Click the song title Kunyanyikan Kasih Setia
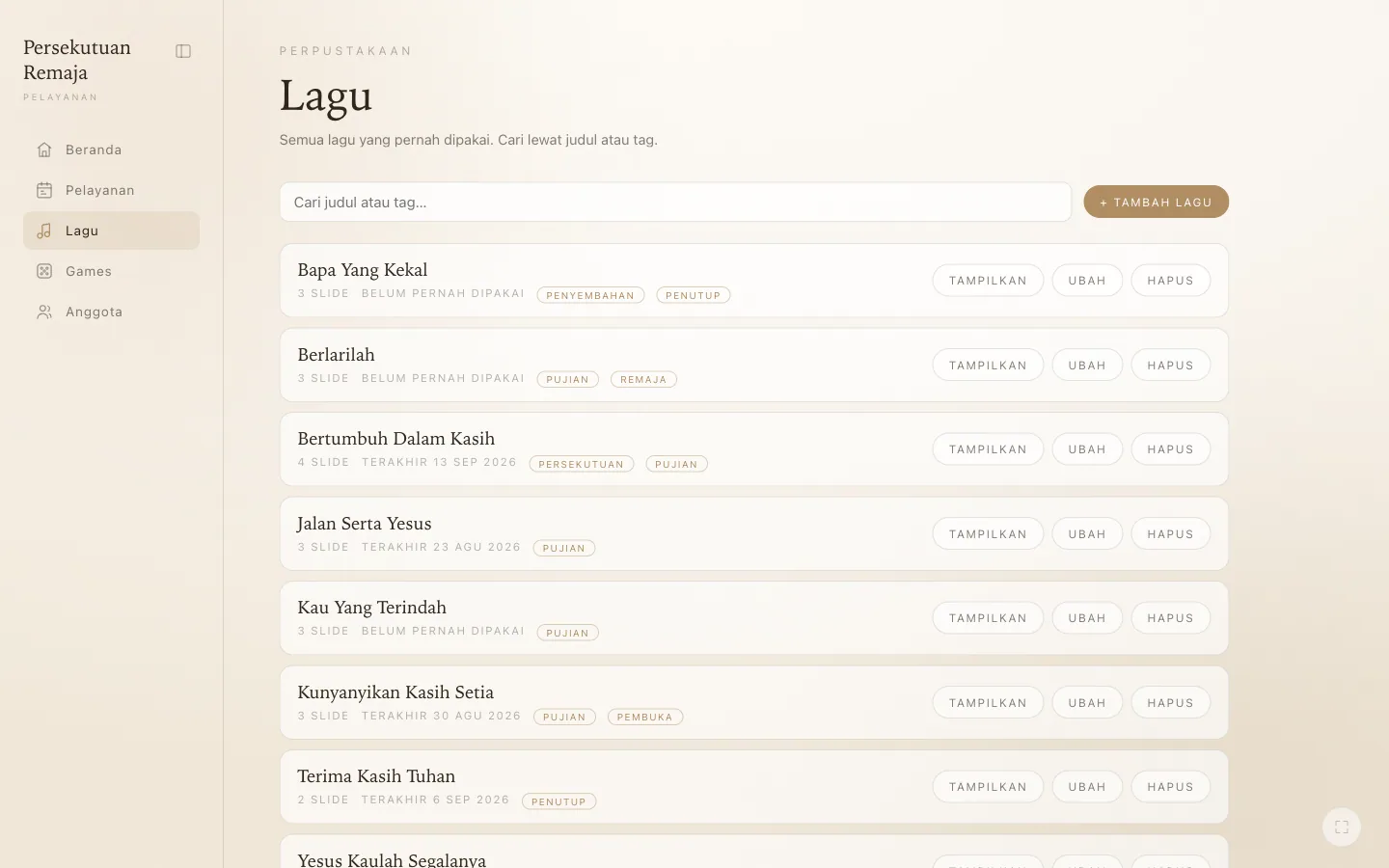This screenshot has width=1389, height=868. pyautogui.click(x=395, y=692)
